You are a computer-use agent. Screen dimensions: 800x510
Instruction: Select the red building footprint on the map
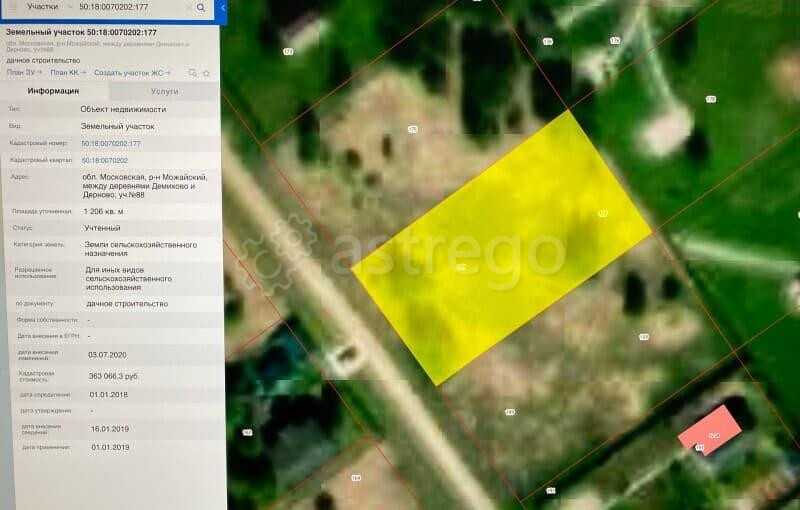click(710, 430)
